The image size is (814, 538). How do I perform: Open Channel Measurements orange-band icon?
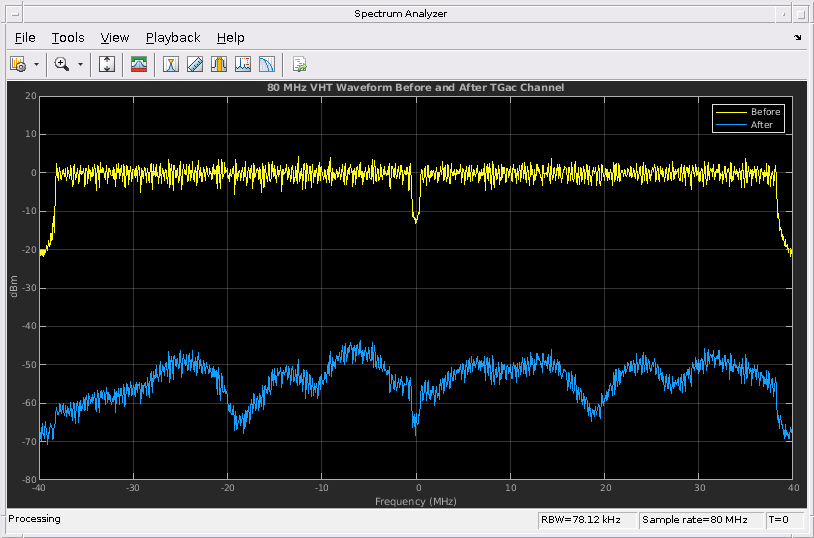[219, 64]
